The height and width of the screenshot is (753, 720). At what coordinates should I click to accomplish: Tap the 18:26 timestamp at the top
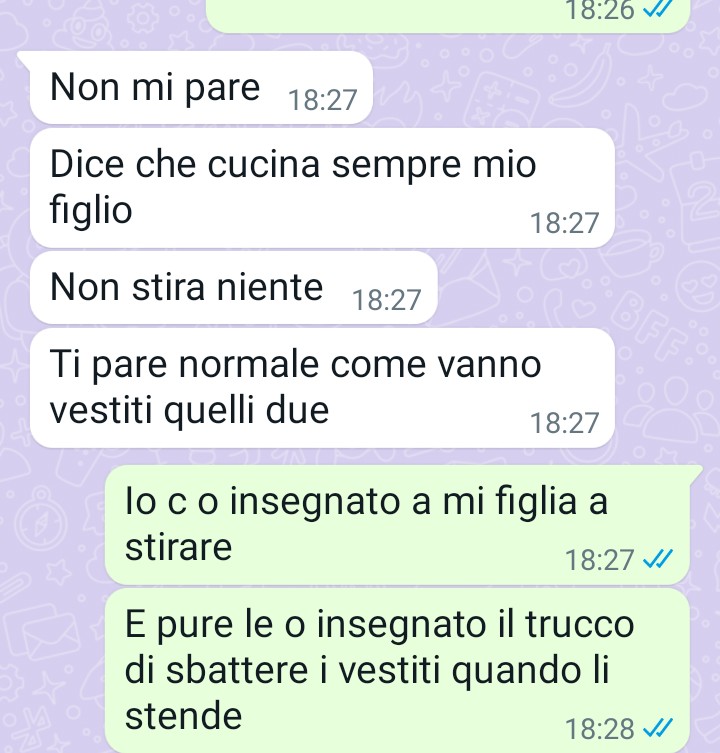pos(599,11)
